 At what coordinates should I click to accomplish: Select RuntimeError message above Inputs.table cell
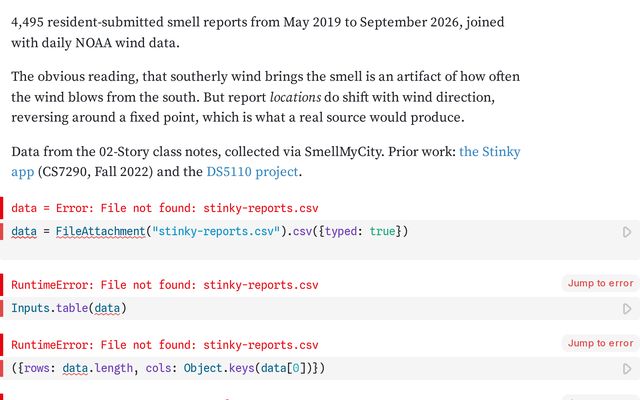164,285
